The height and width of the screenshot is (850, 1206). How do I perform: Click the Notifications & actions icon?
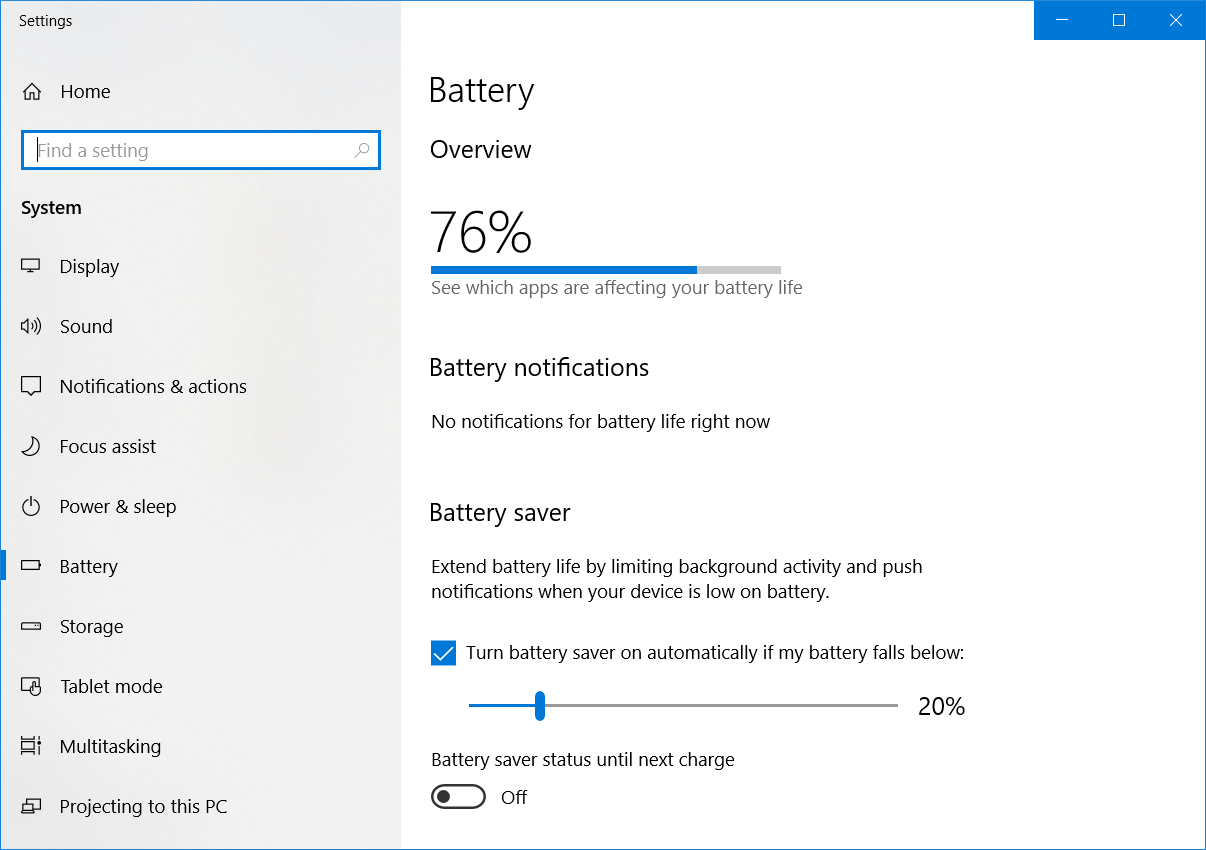[31, 387]
